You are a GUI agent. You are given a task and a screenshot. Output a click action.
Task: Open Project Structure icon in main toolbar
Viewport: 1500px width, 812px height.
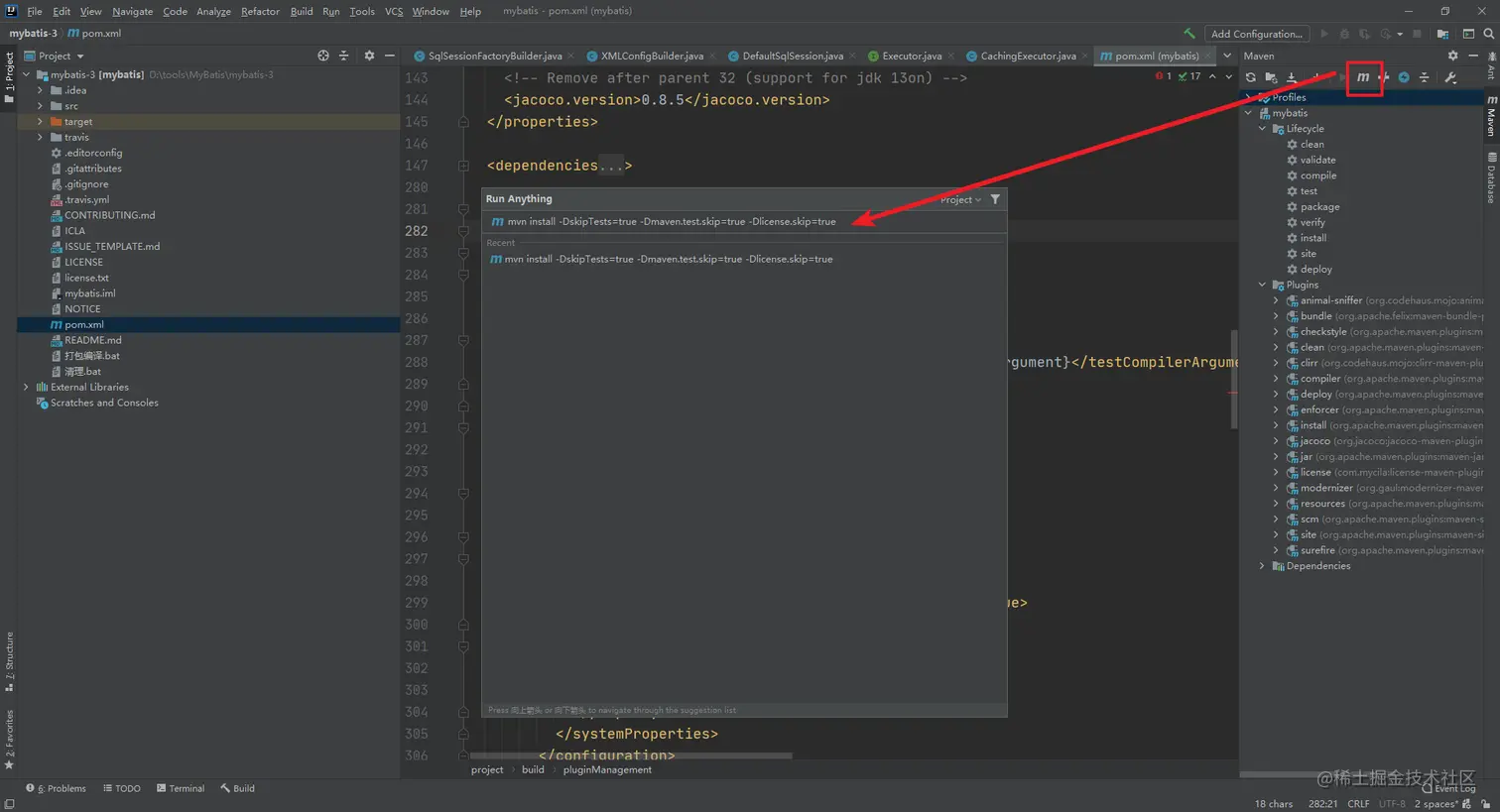pos(1442,34)
